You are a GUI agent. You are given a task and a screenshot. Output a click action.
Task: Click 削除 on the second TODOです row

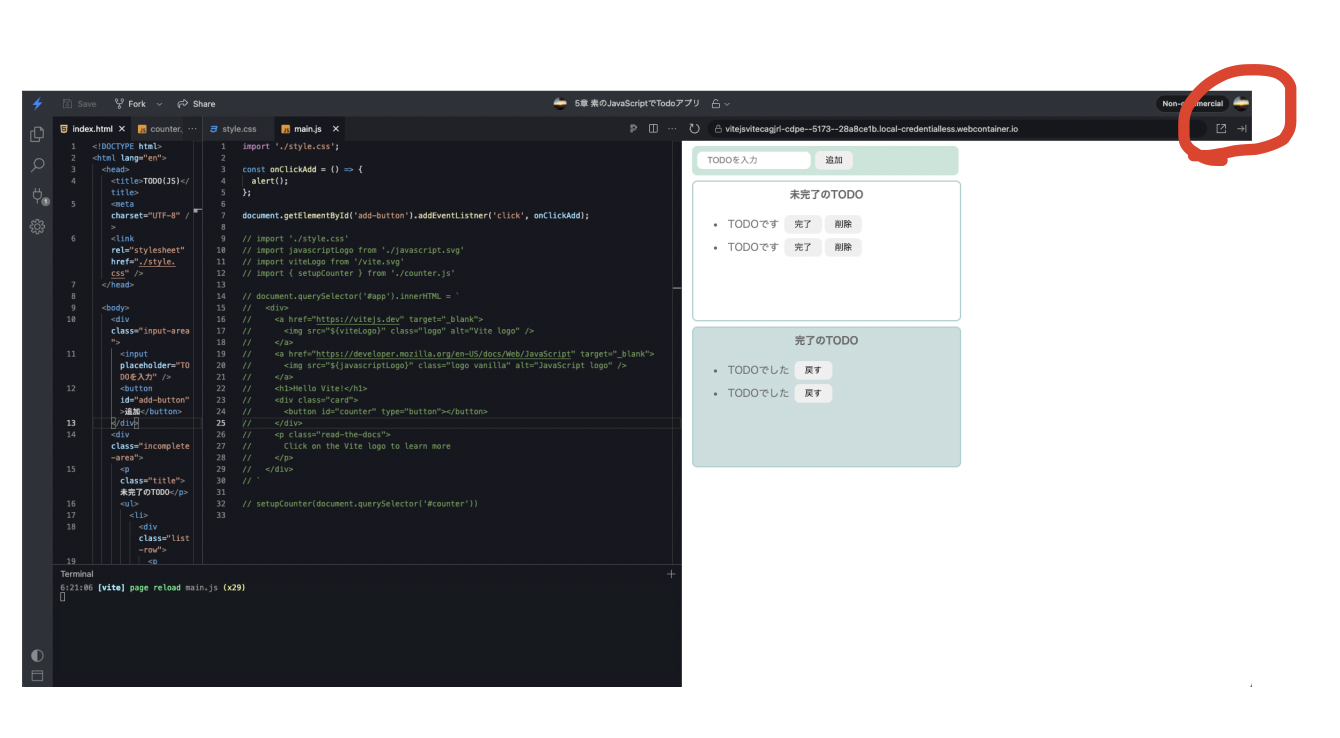[x=843, y=247]
